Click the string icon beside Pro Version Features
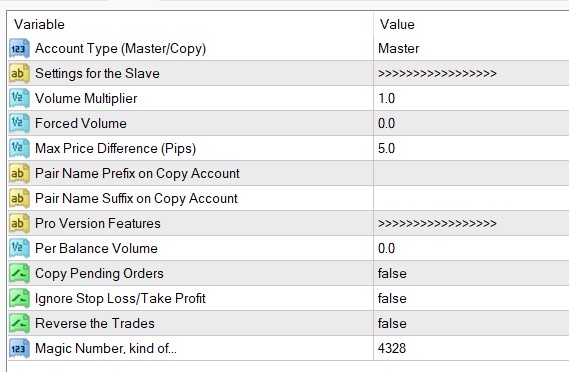Screen dimensions: 569x372 pos(19,224)
